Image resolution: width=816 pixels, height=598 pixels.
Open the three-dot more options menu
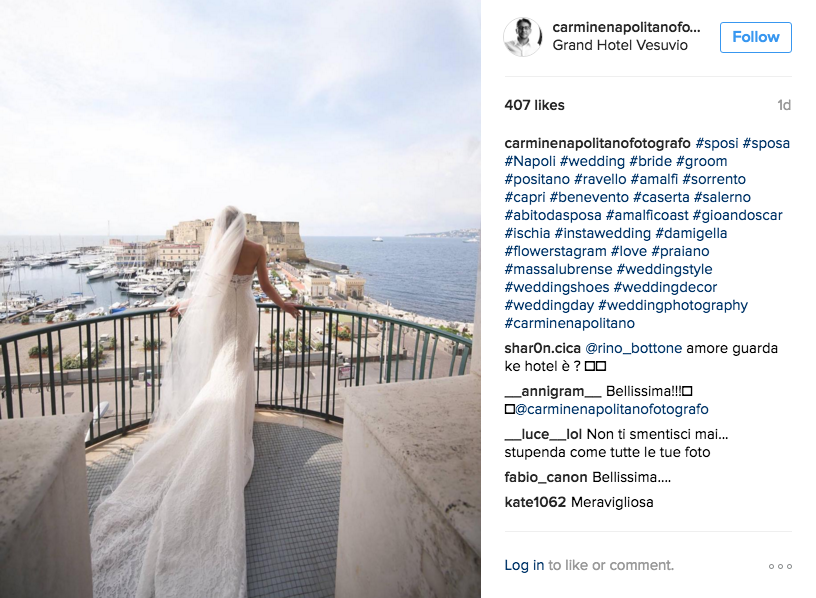click(x=780, y=566)
